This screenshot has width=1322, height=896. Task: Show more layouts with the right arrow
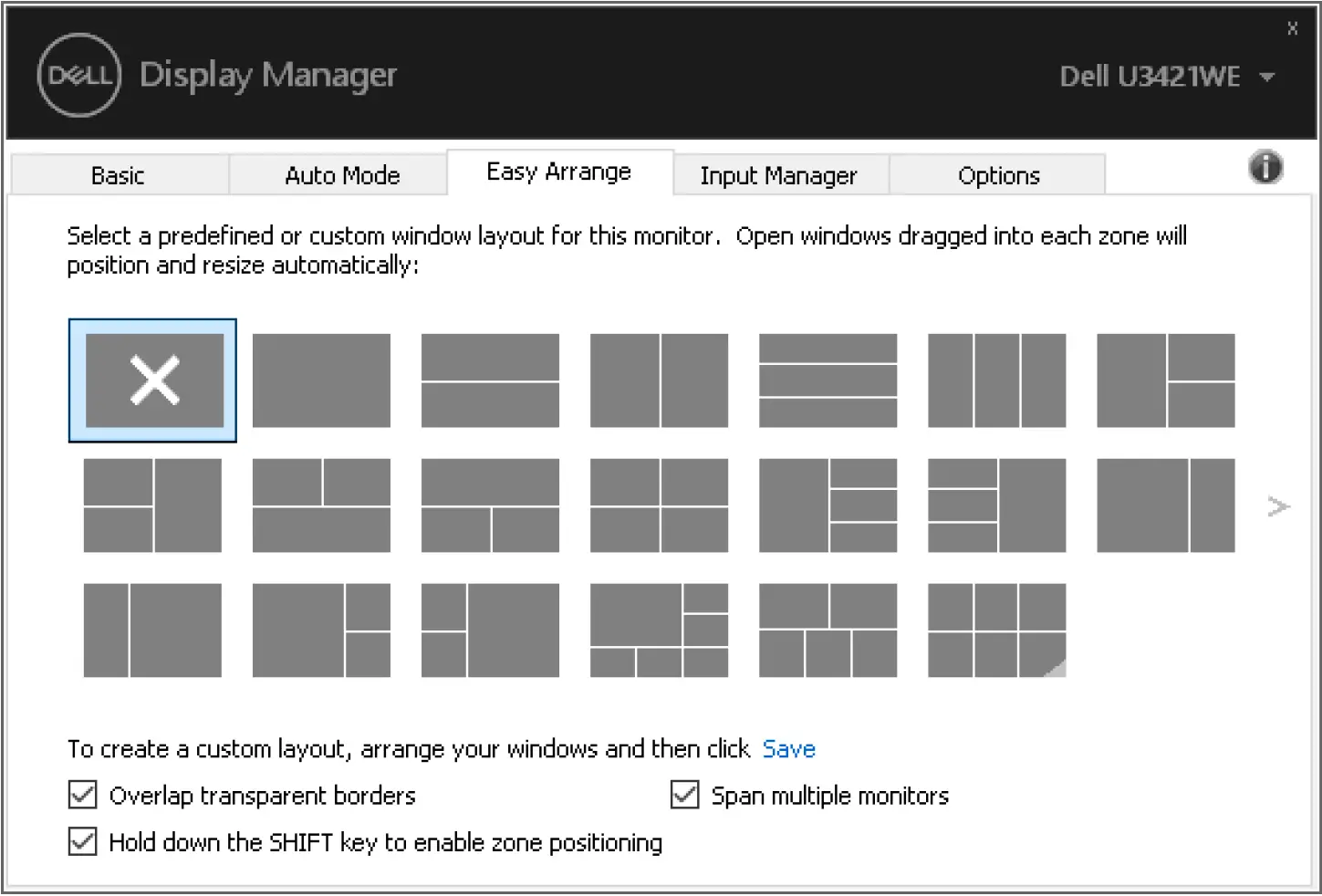[1277, 505]
